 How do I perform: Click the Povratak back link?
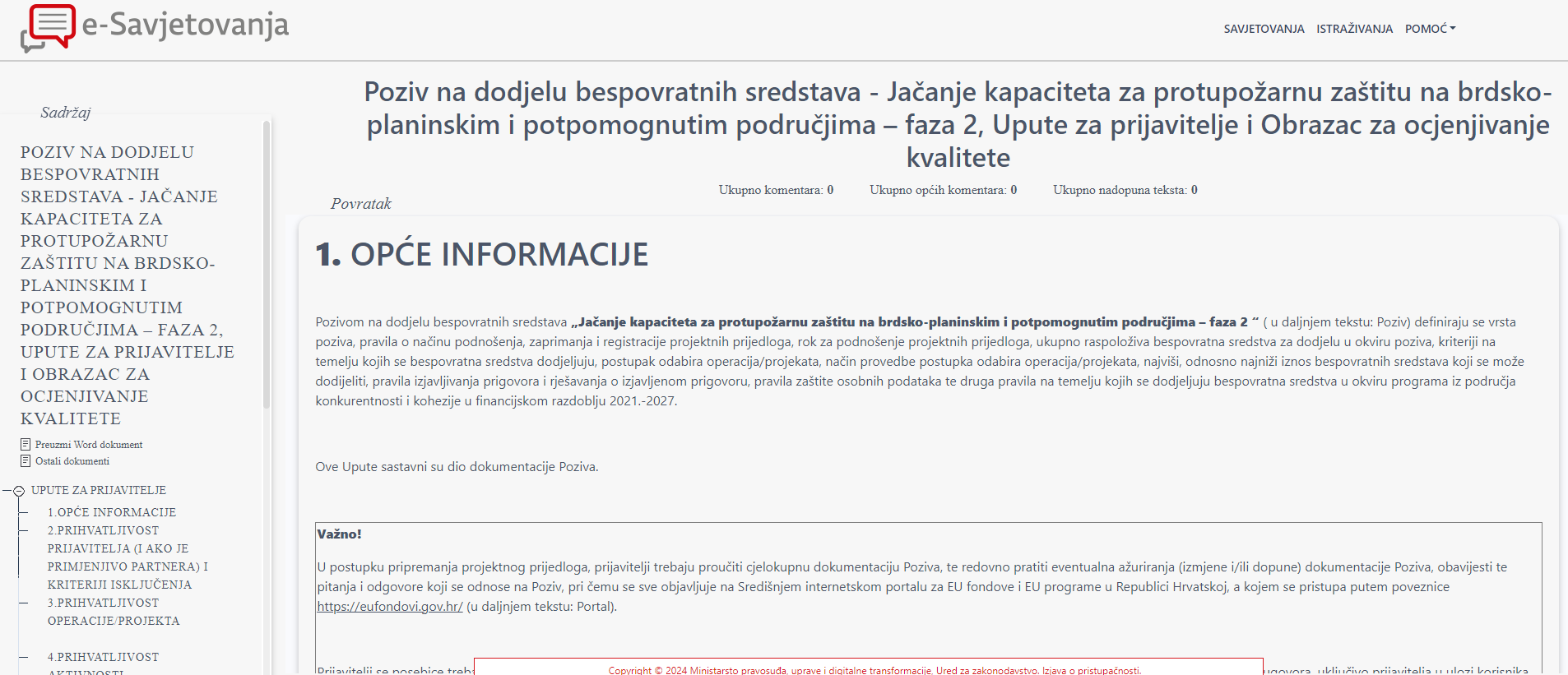click(360, 204)
